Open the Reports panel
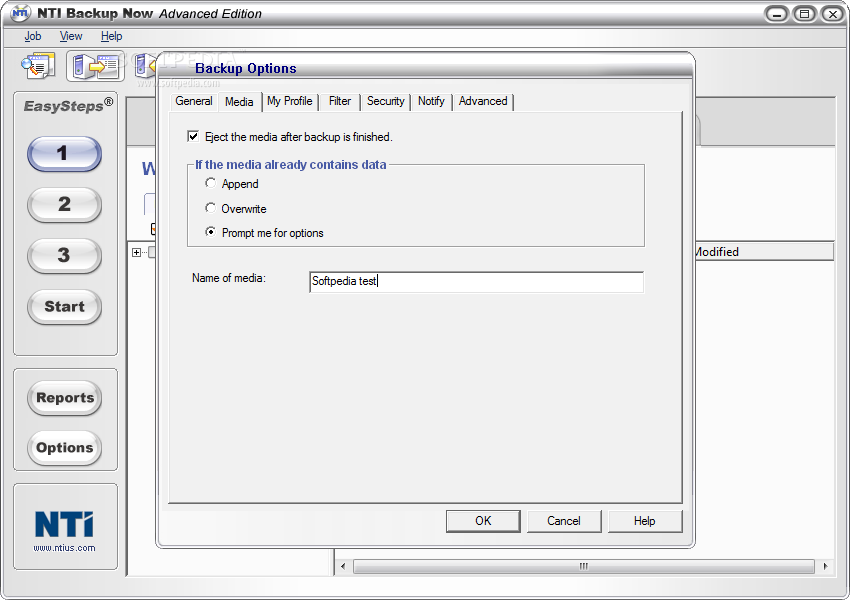The image size is (851, 601). [x=65, y=398]
